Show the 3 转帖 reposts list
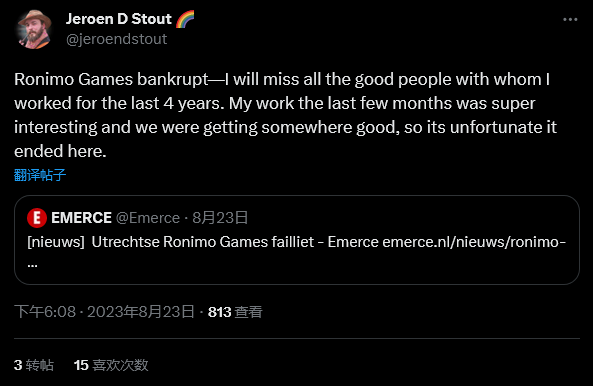This screenshot has height=386, width=593. (34, 365)
